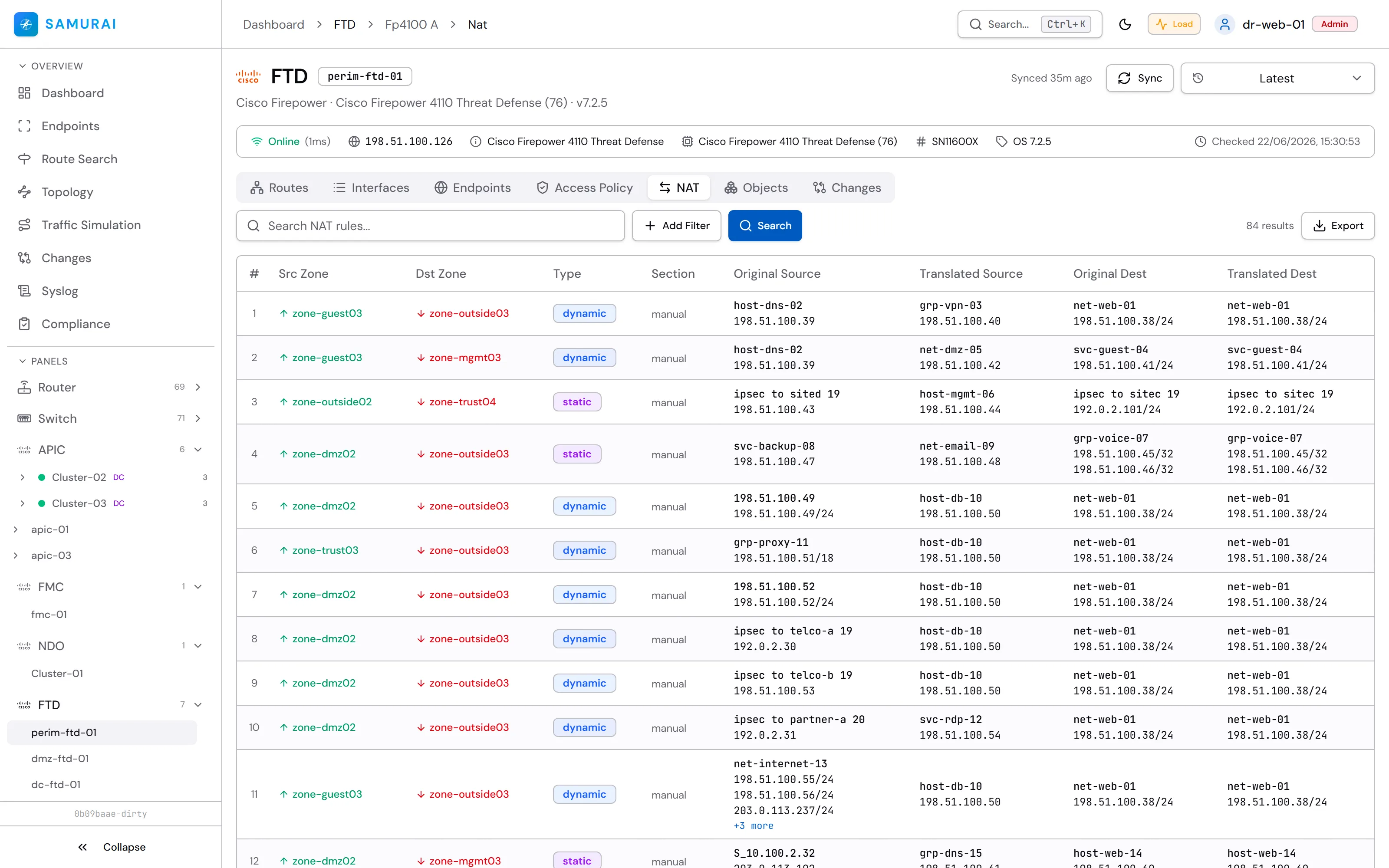Click the static badge in rule 3
The image size is (1389, 868).
577,402
